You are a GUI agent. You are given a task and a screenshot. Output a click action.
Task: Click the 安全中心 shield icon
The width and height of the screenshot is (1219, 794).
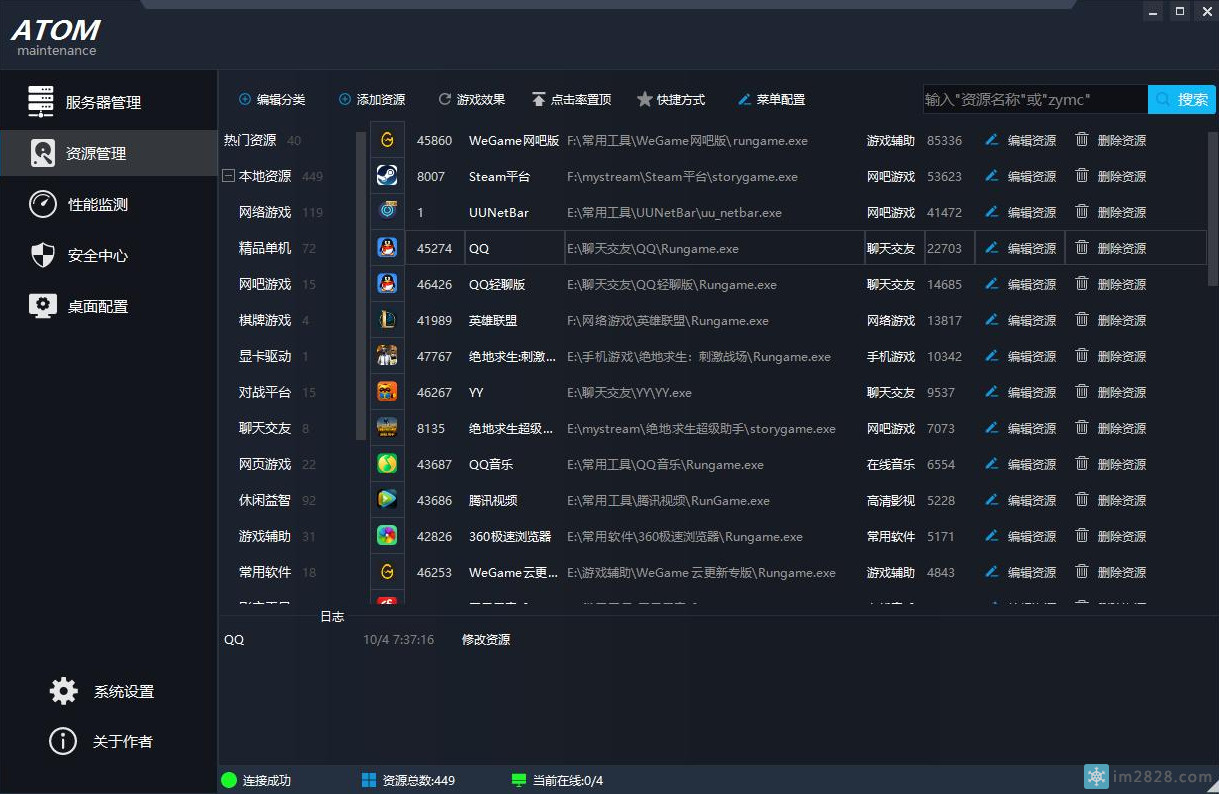point(42,255)
